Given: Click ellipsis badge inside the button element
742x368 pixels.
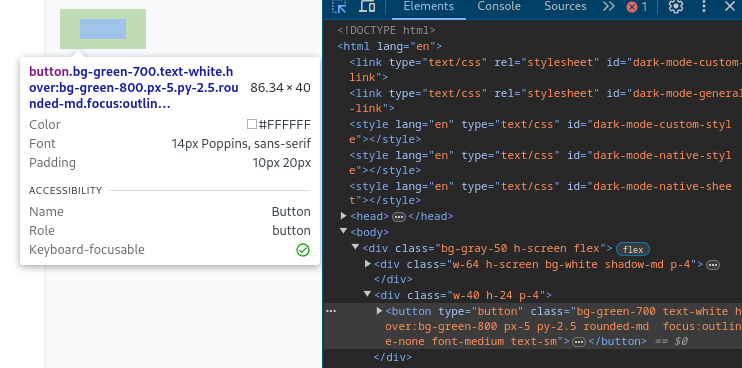Looking at the screenshot, I should (579, 342).
